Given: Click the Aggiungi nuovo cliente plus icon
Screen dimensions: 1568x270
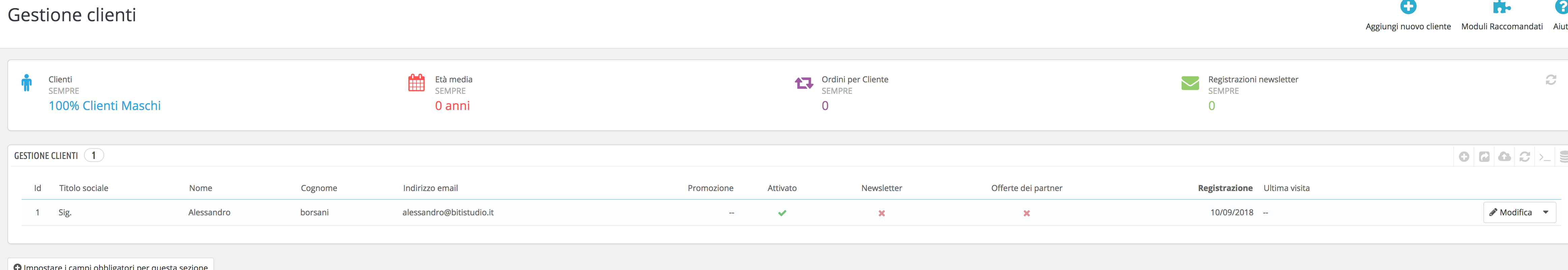Looking at the screenshot, I should click(1407, 7).
